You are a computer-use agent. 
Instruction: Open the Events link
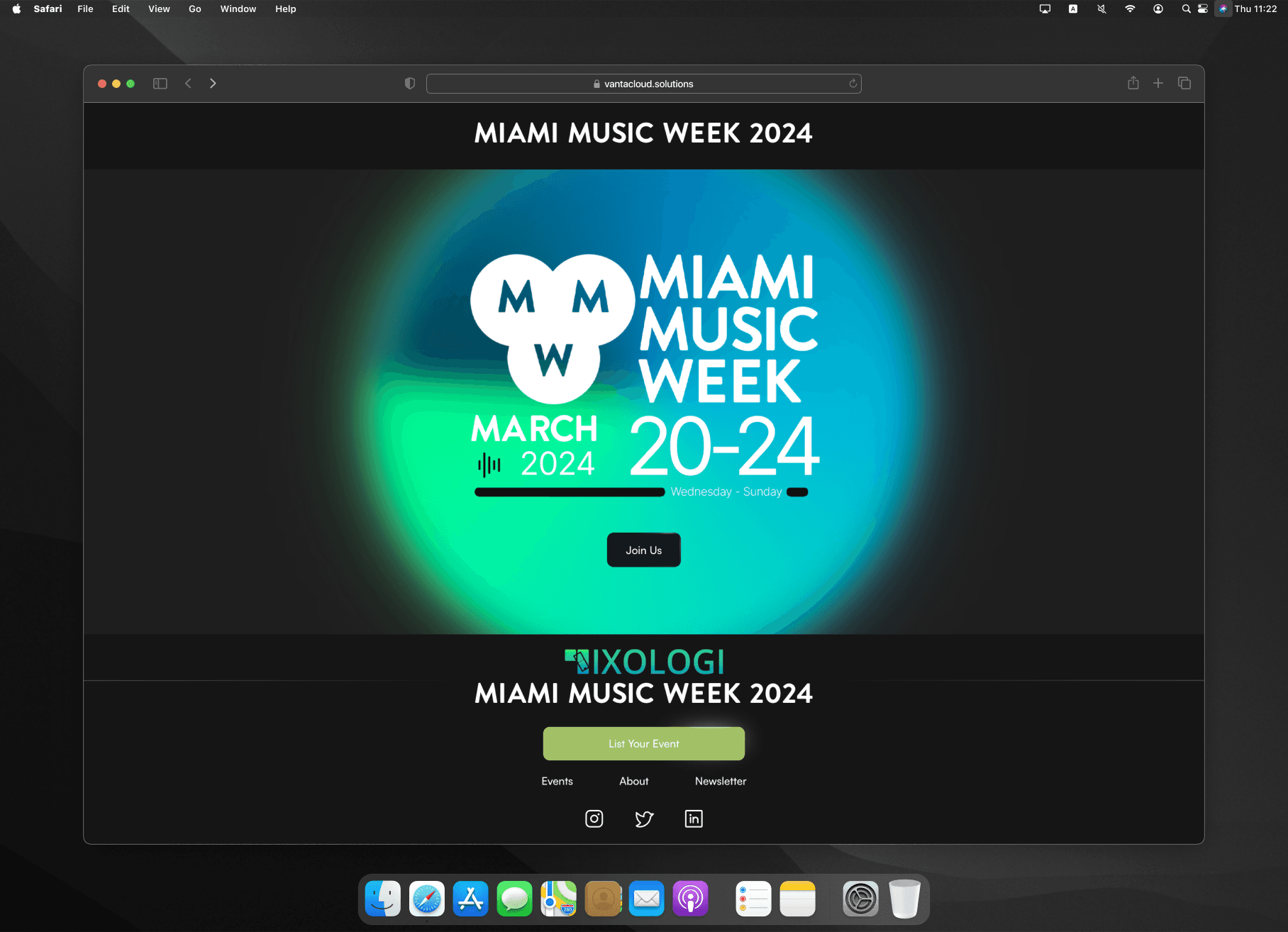557,781
